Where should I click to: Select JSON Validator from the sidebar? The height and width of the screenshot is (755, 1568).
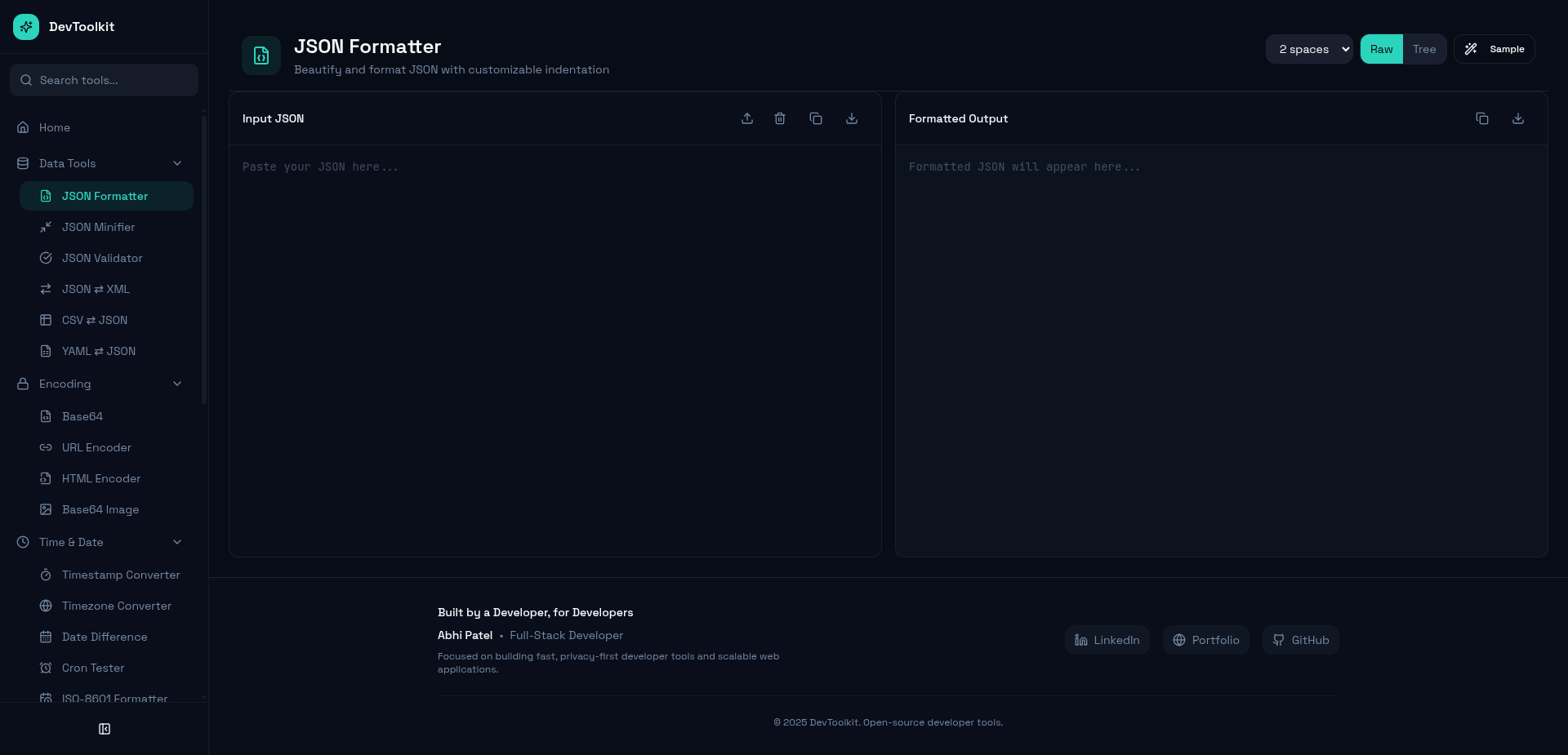point(102,258)
